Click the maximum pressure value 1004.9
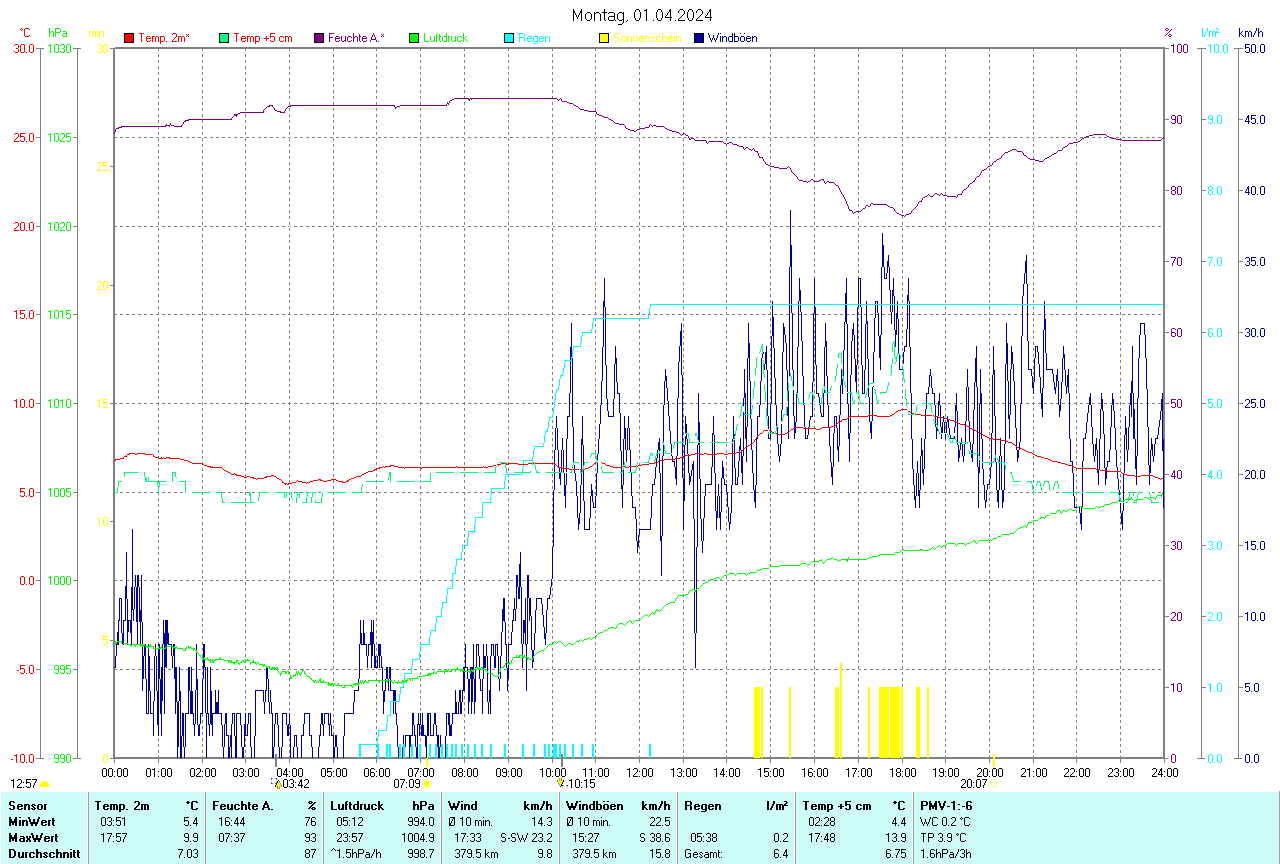 tap(417, 838)
